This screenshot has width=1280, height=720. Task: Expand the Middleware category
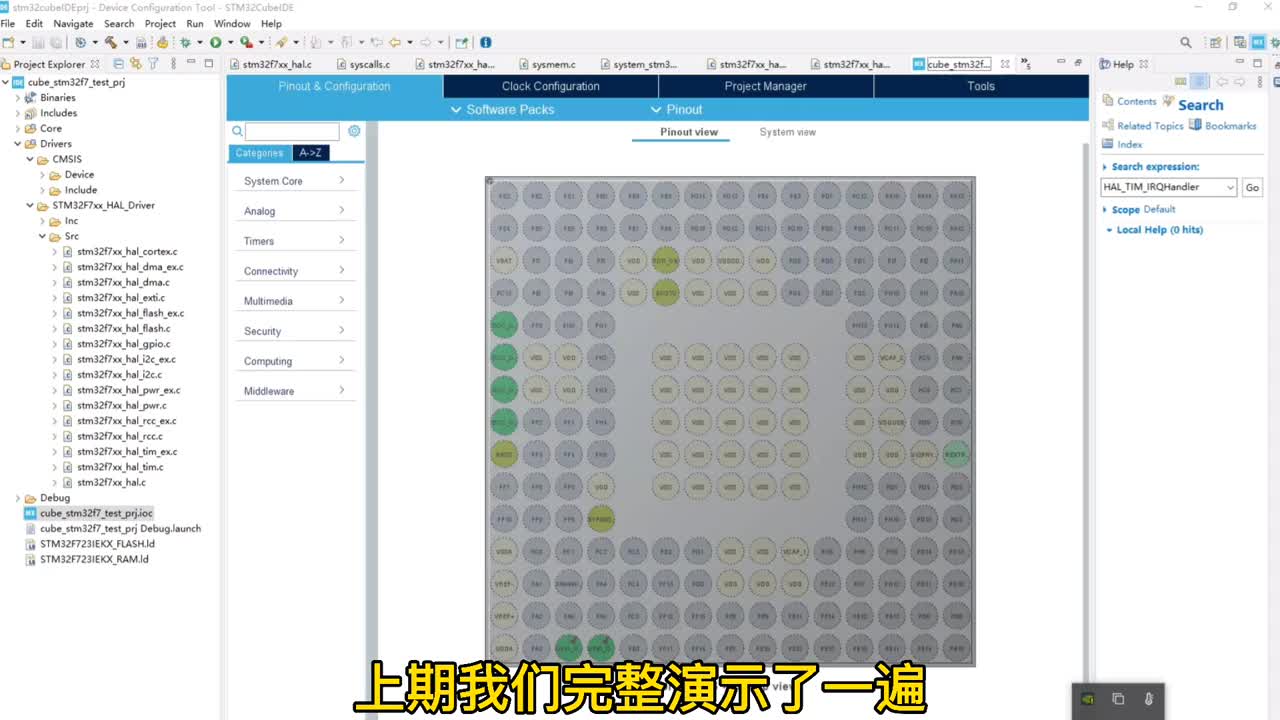pos(293,391)
